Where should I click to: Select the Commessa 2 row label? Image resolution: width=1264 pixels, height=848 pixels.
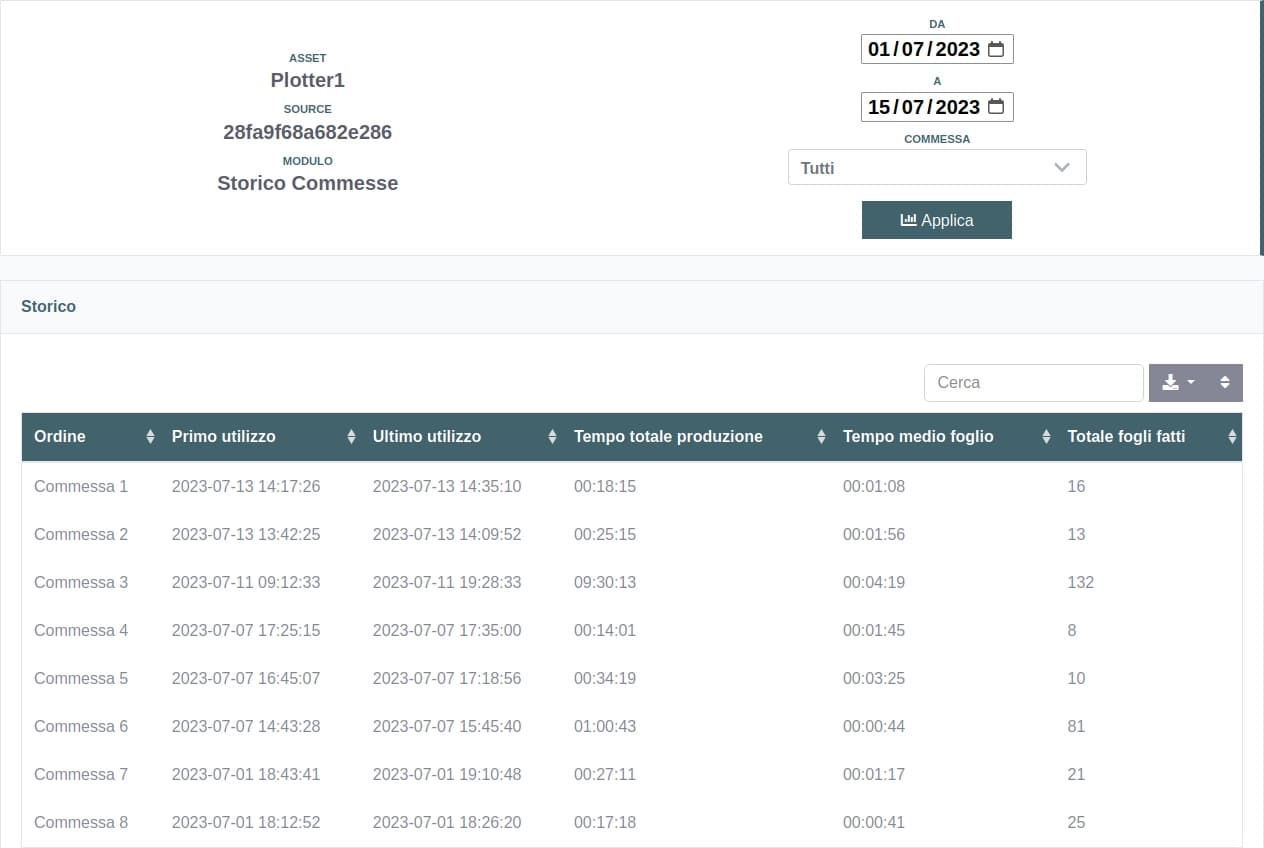(x=81, y=534)
